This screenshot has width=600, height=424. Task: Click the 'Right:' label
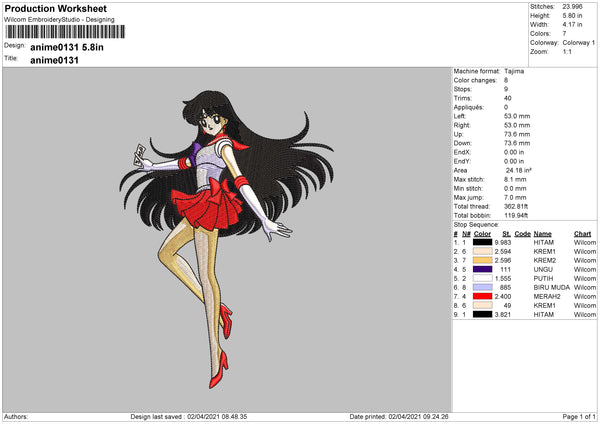pyautogui.click(x=462, y=126)
